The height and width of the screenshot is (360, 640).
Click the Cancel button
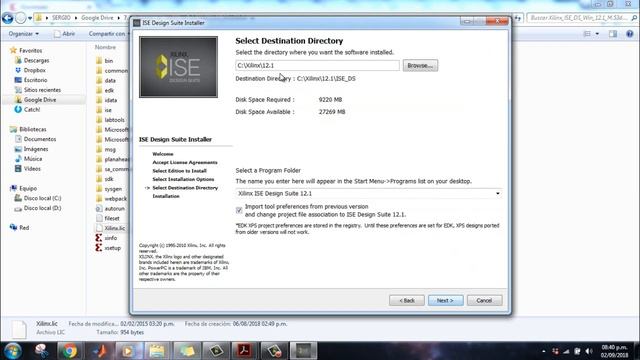[x=484, y=300]
